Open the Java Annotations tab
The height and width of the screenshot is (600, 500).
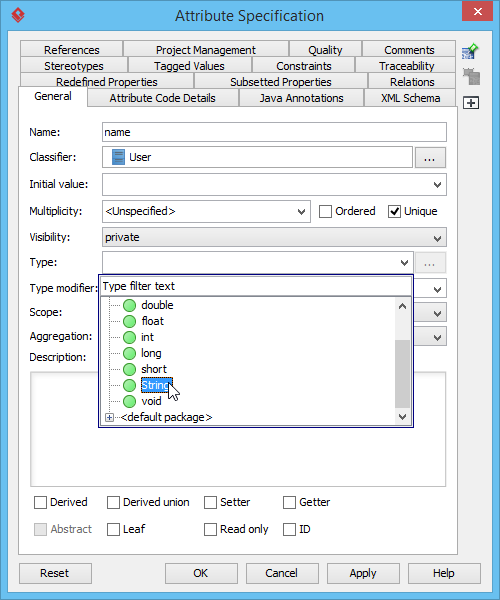pos(301,98)
